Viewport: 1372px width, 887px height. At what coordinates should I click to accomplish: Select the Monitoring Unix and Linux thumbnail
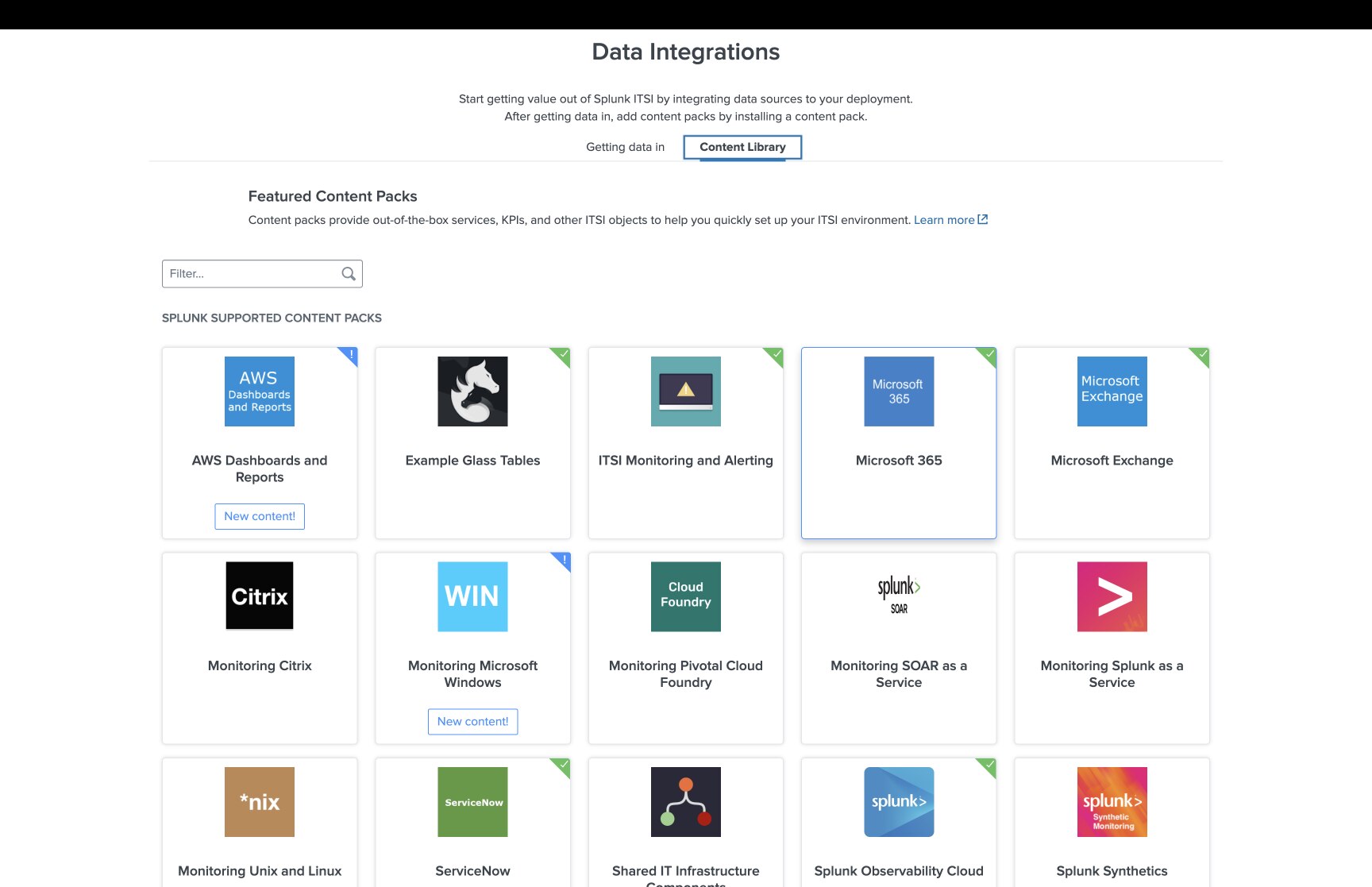point(259,801)
